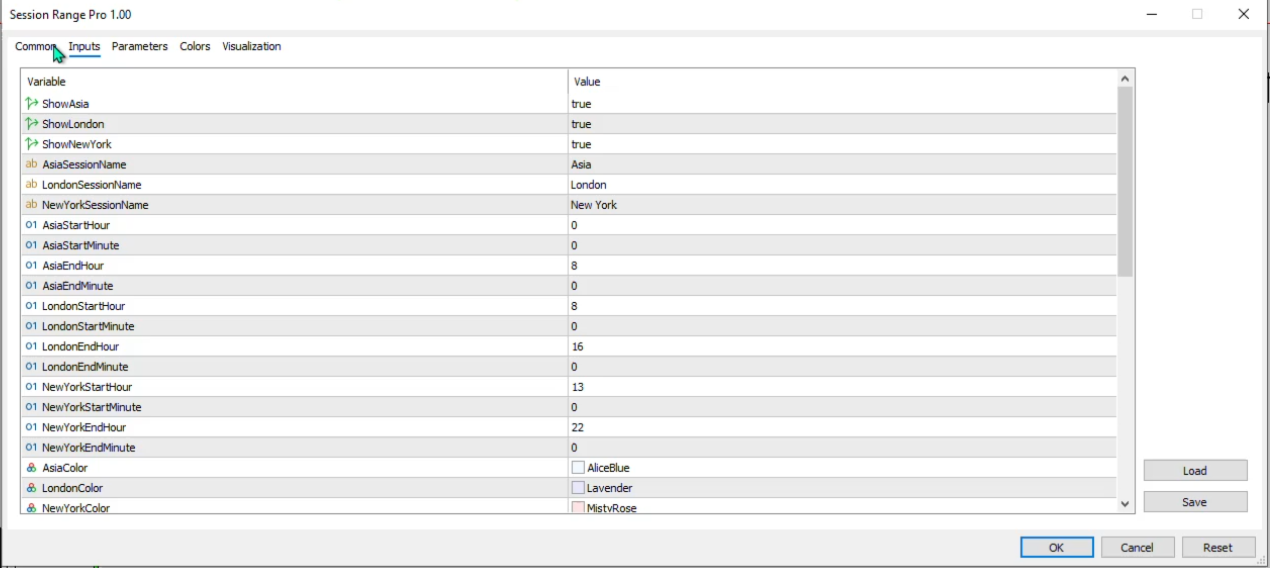1270x568 pixels.
Task: Click the integer icon beside LondonStartMinute
Action: pos(31,326)
